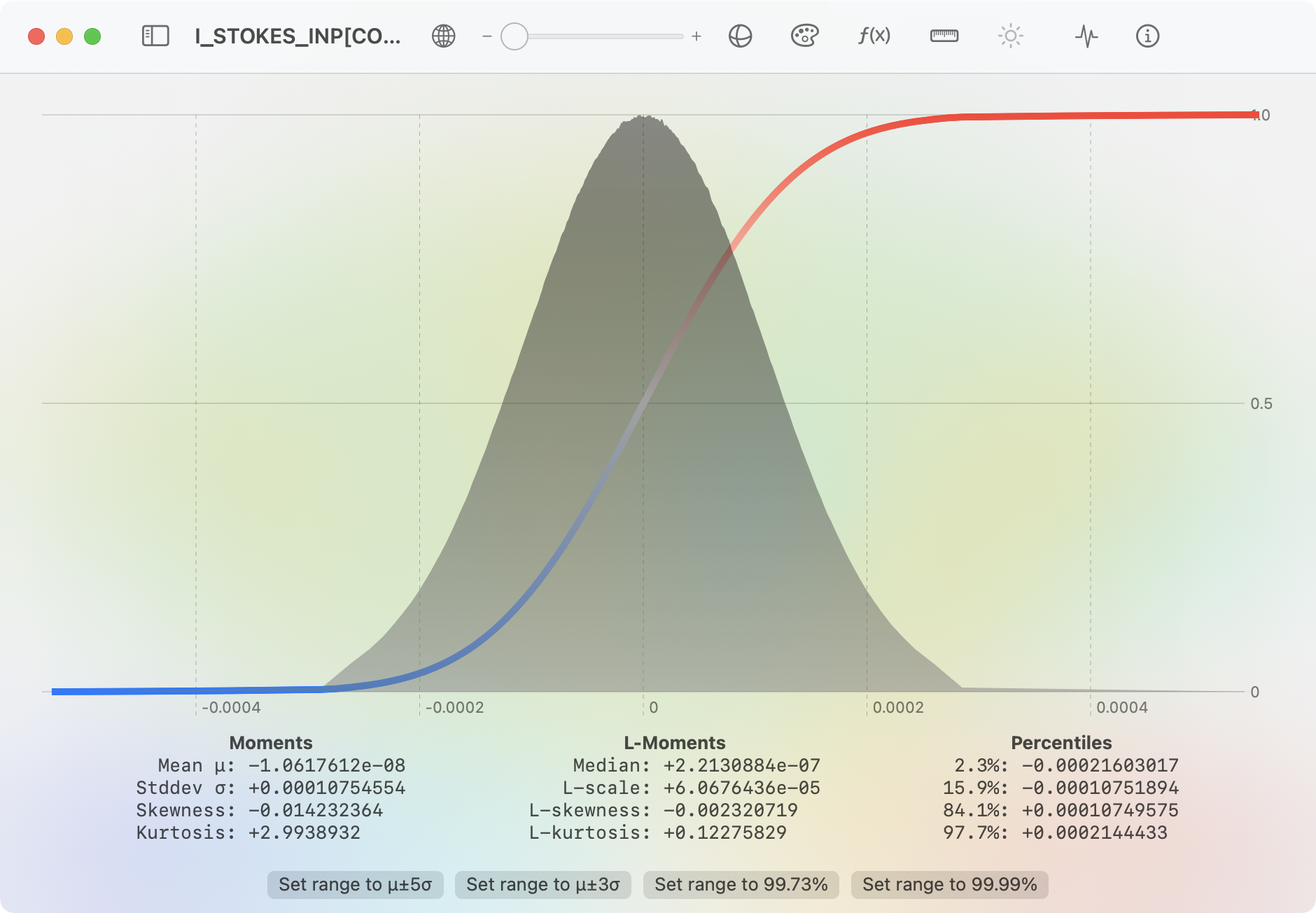1316x913 pixels.
Task: Toggle the sidebar panel icon
Action: [155, 36]
